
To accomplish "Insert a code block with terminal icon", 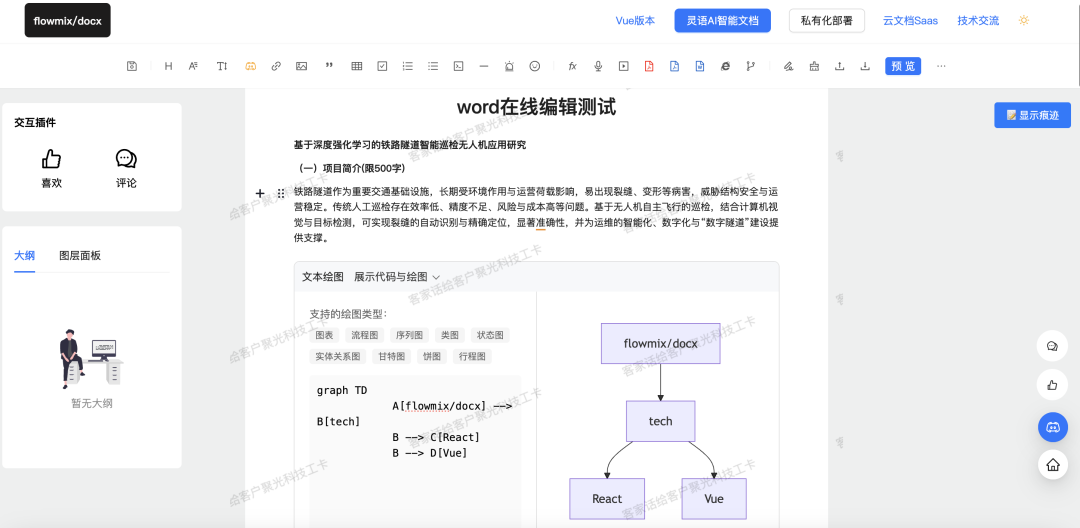I will click(x=458, y=66).
